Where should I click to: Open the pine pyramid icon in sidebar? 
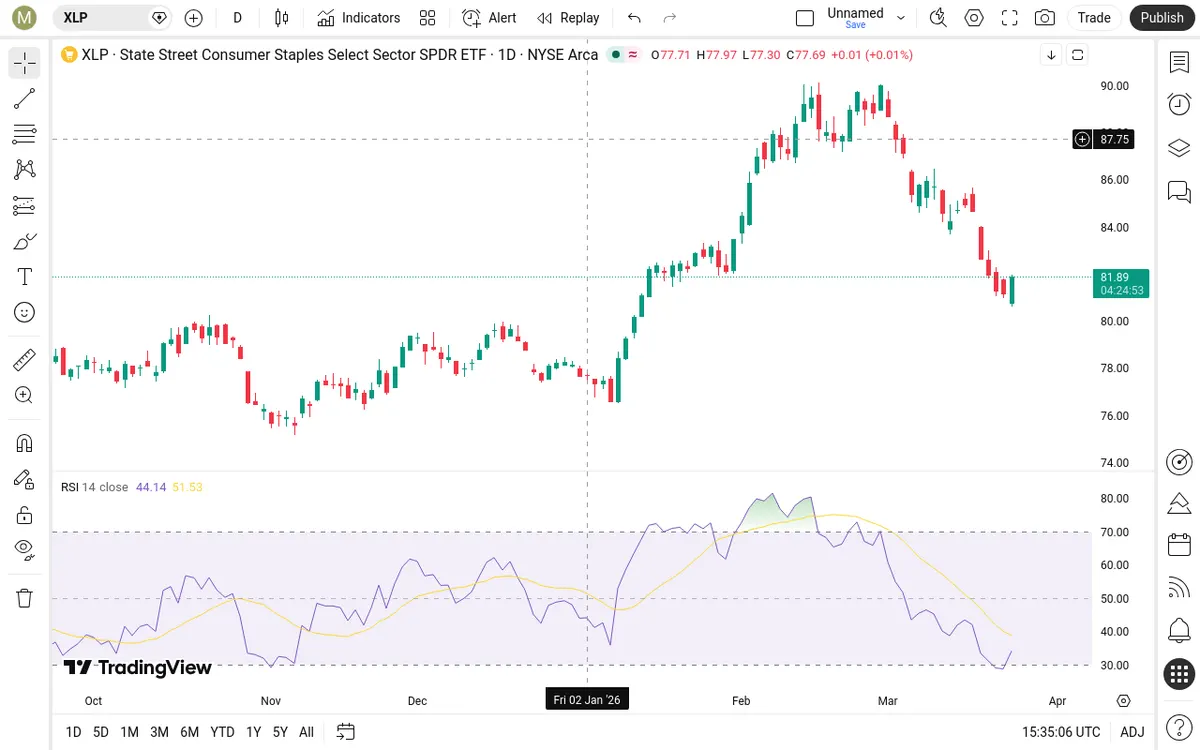pyautogui.click(x=1179, y=502)
